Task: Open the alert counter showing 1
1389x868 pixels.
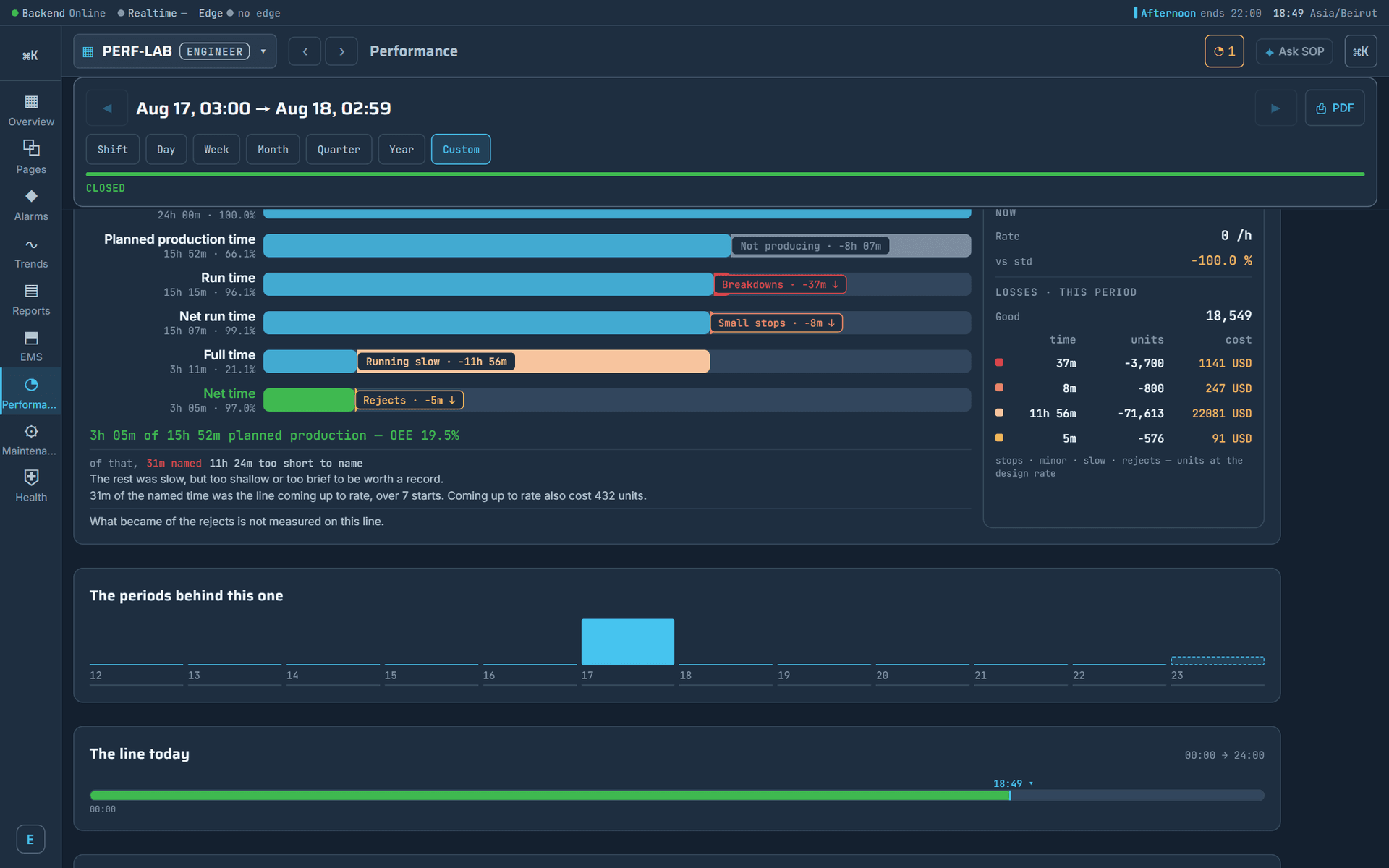Action: [x=1224, y=51]
